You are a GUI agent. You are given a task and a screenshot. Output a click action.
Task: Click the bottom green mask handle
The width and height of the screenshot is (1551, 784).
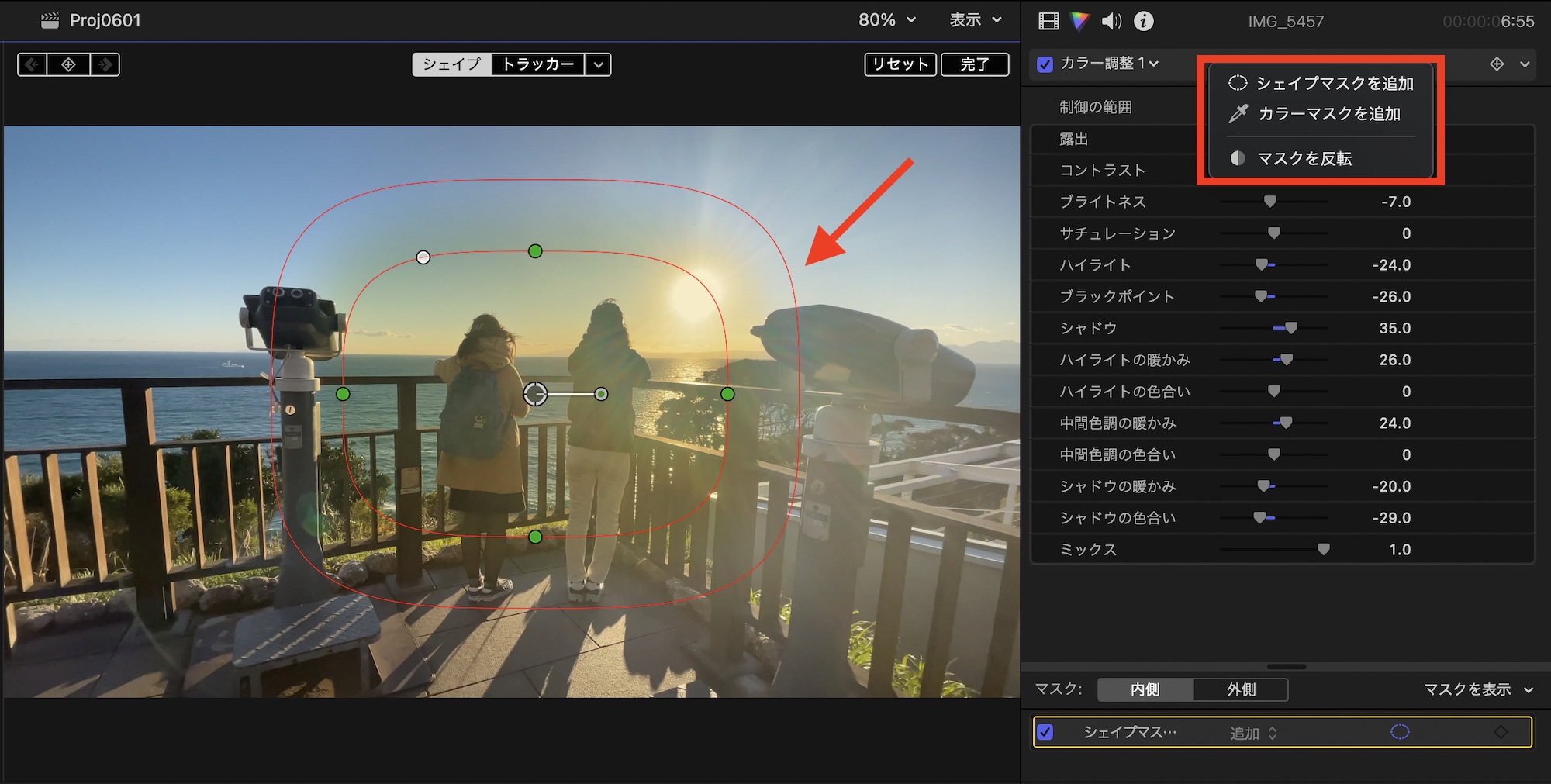pyautogui.click(x=535, y=537)
